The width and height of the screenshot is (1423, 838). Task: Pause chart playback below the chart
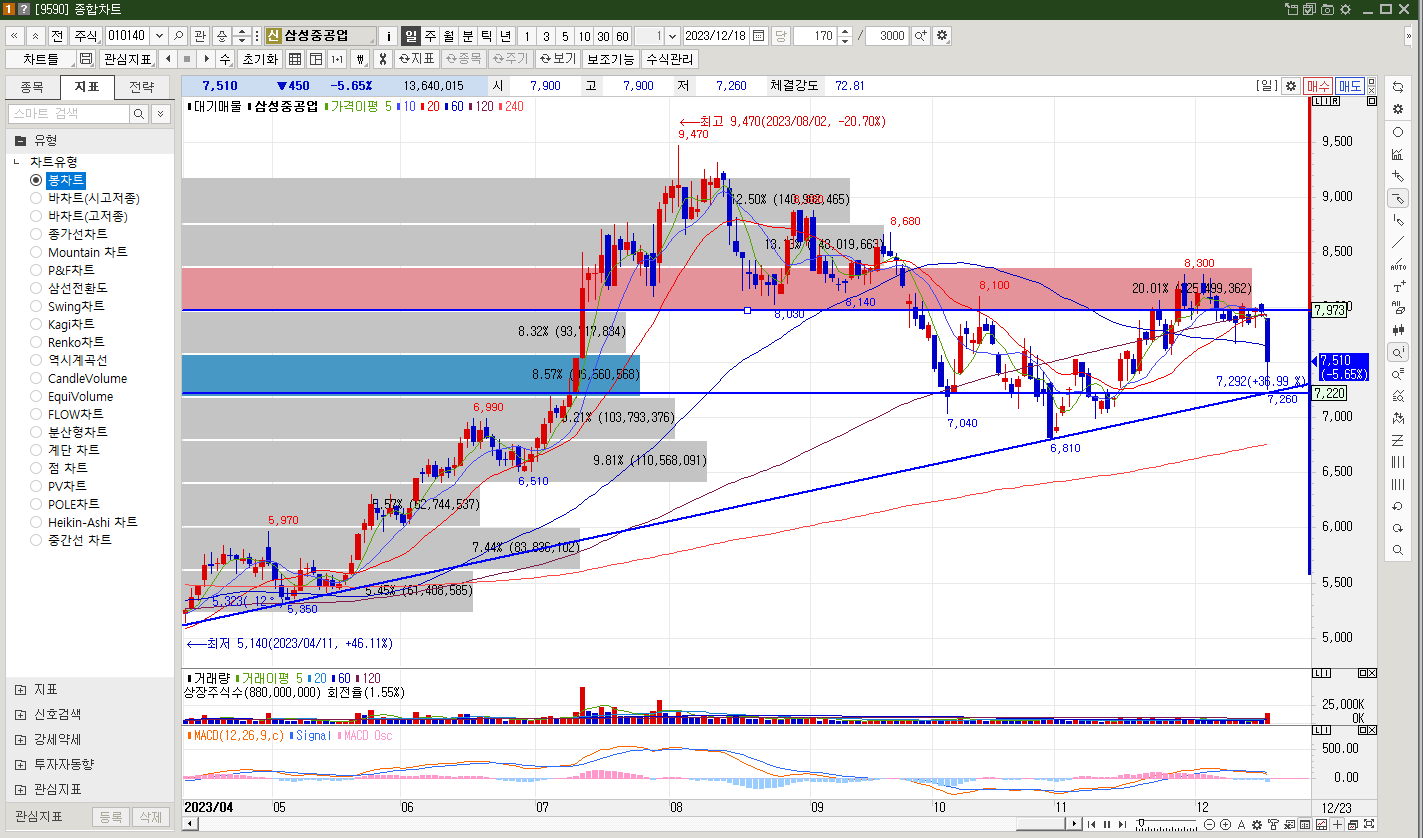click(x=1107, y=824)
